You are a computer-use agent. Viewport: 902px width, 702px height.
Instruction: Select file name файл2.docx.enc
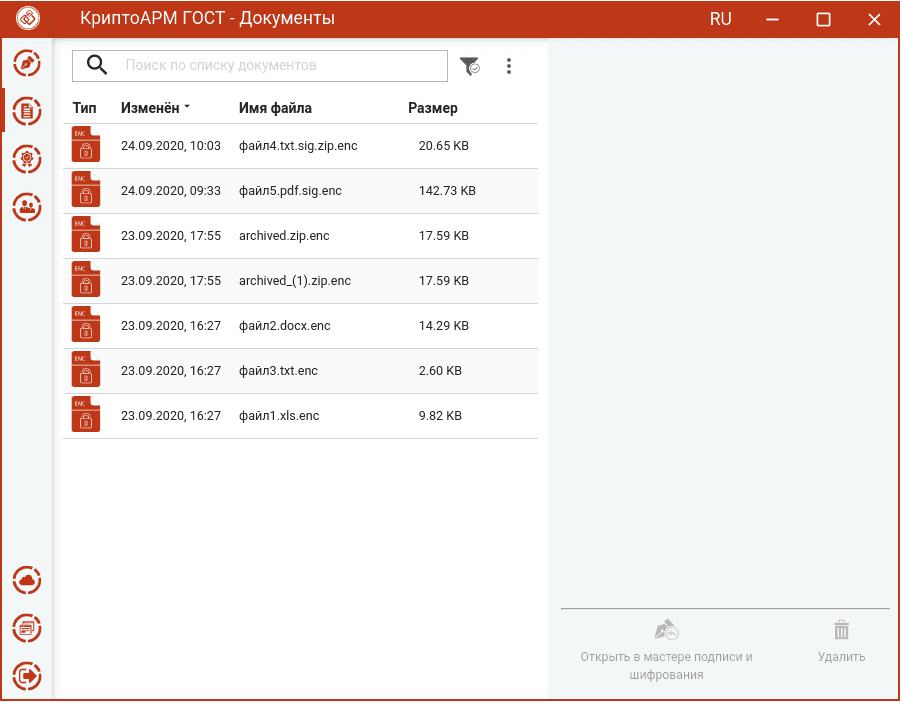[x=285, y=326]
